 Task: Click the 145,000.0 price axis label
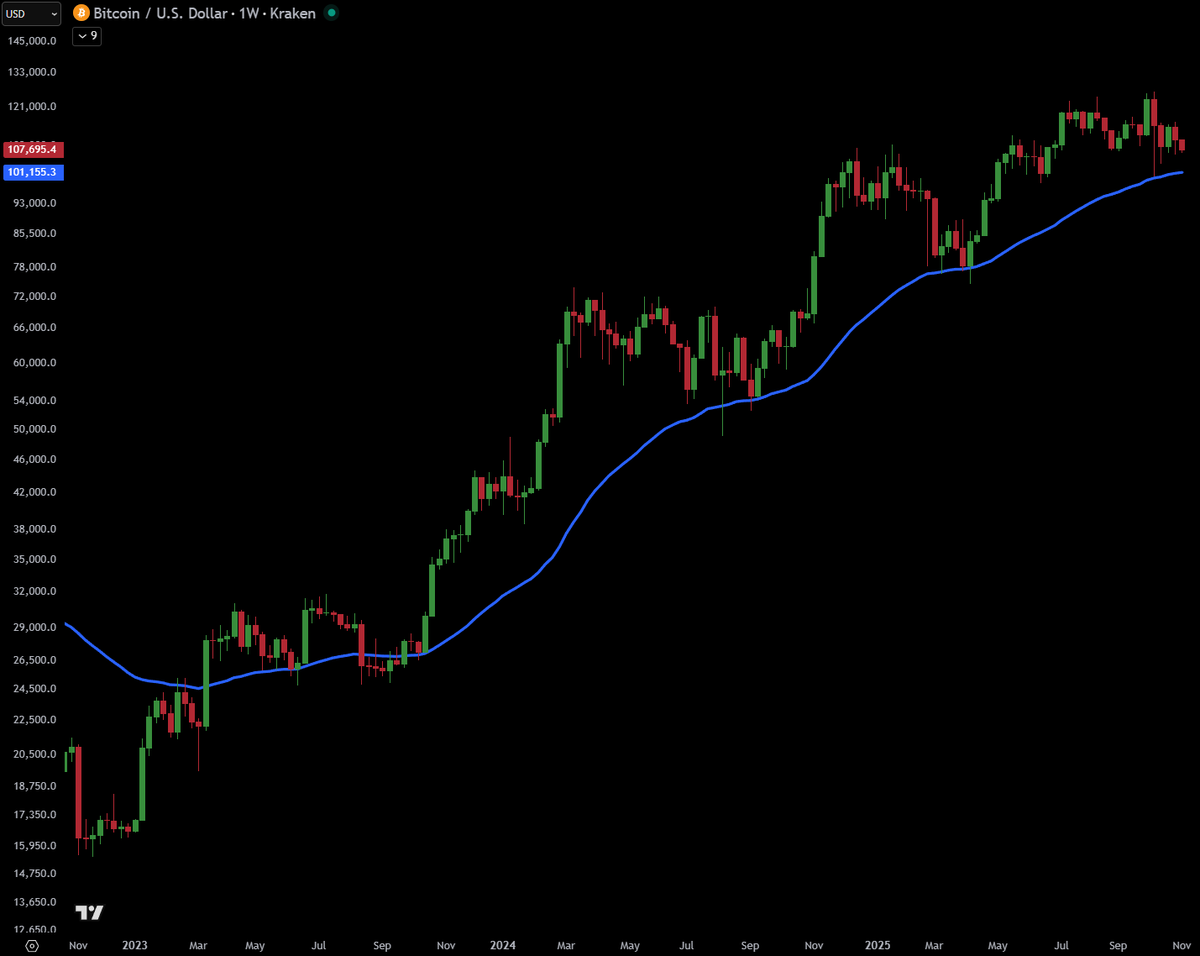pos(32,42)
